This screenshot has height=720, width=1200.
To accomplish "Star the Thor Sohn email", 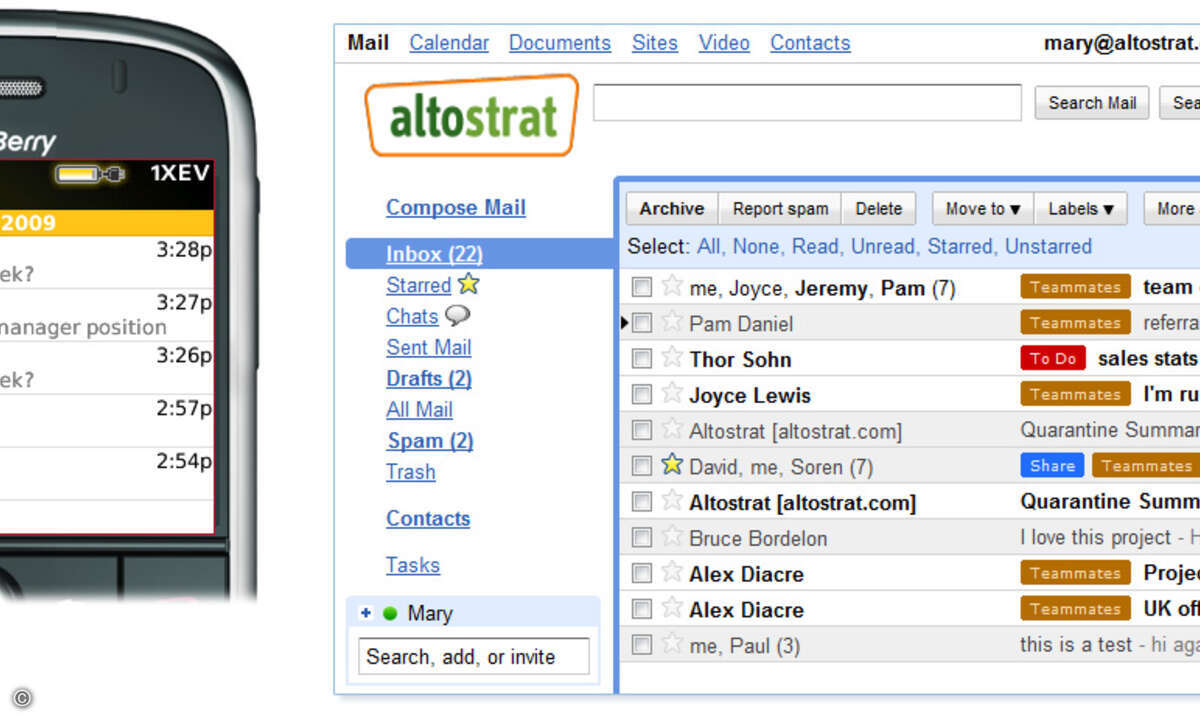I will point(672,358).
